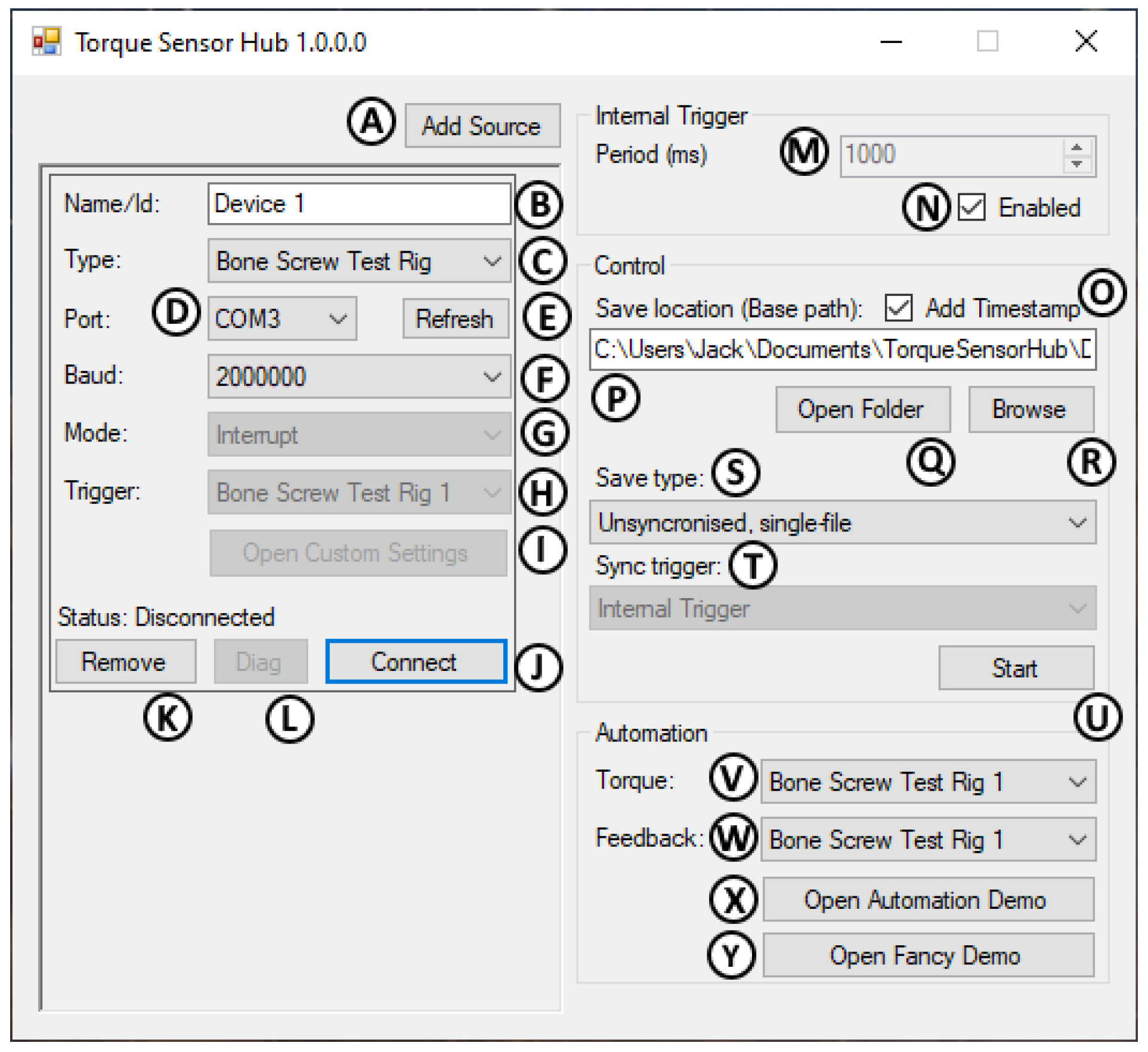Toggle the Internal Trigger Enabled checkbox
Viewport: 1148px width, 1052px height.
pos(973,208)
